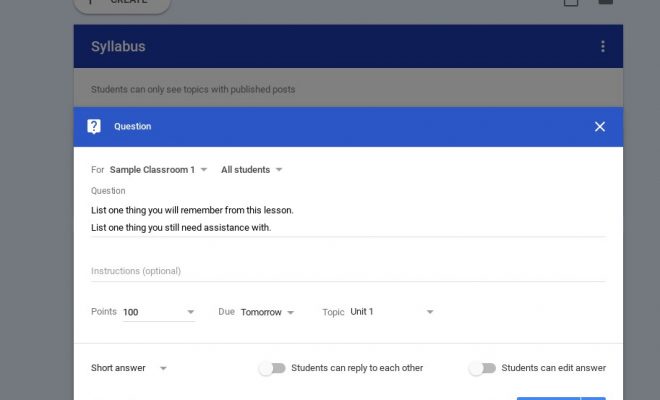Click the question text field
The height and width of the screenshot is (400, 660).
click(348, 219)
